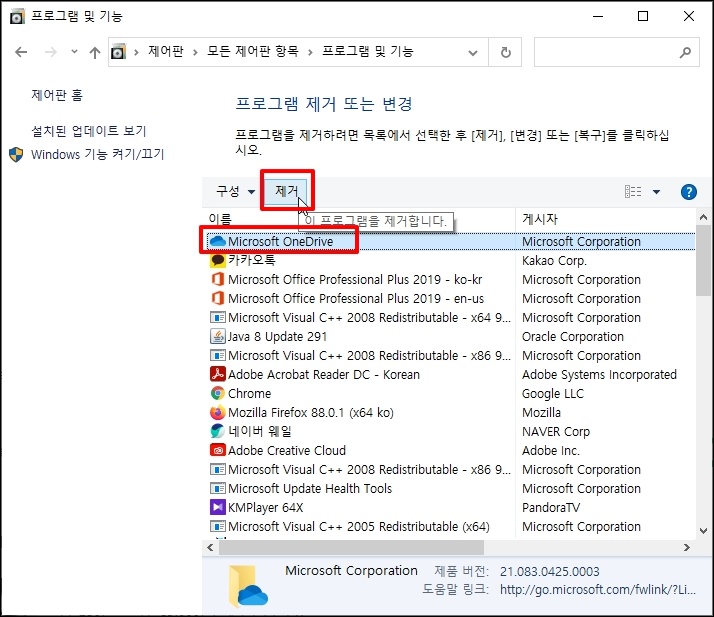714x617 pixels.
Task: Select Adobe Acrobat Reader DC icon
Action: (x=218, y=374)
